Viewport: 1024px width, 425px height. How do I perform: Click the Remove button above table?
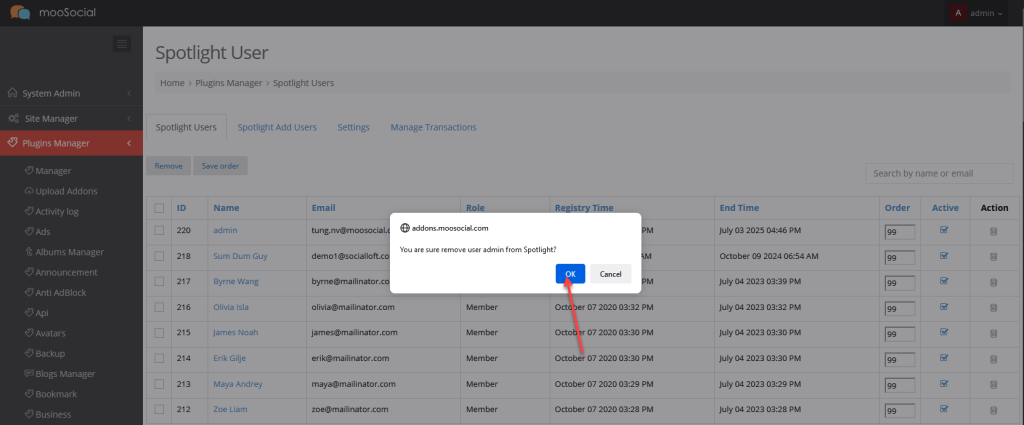(x=168, y=166)
